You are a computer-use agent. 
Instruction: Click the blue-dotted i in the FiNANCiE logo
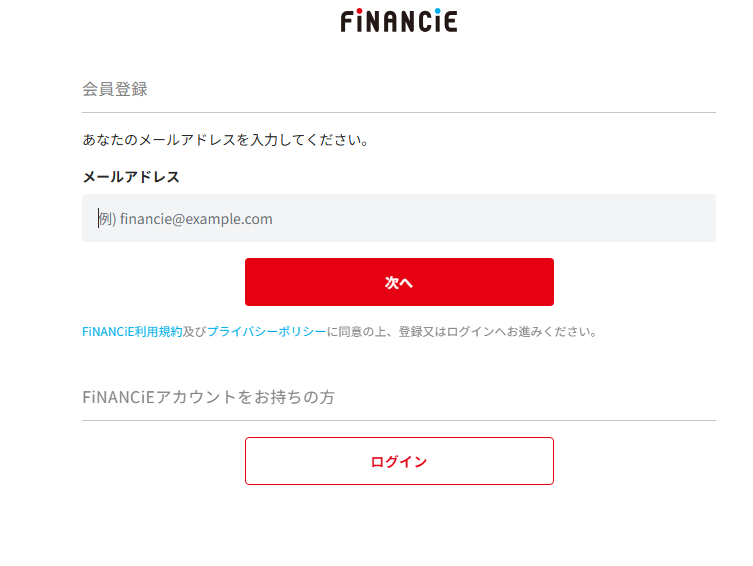click(436, 21)
